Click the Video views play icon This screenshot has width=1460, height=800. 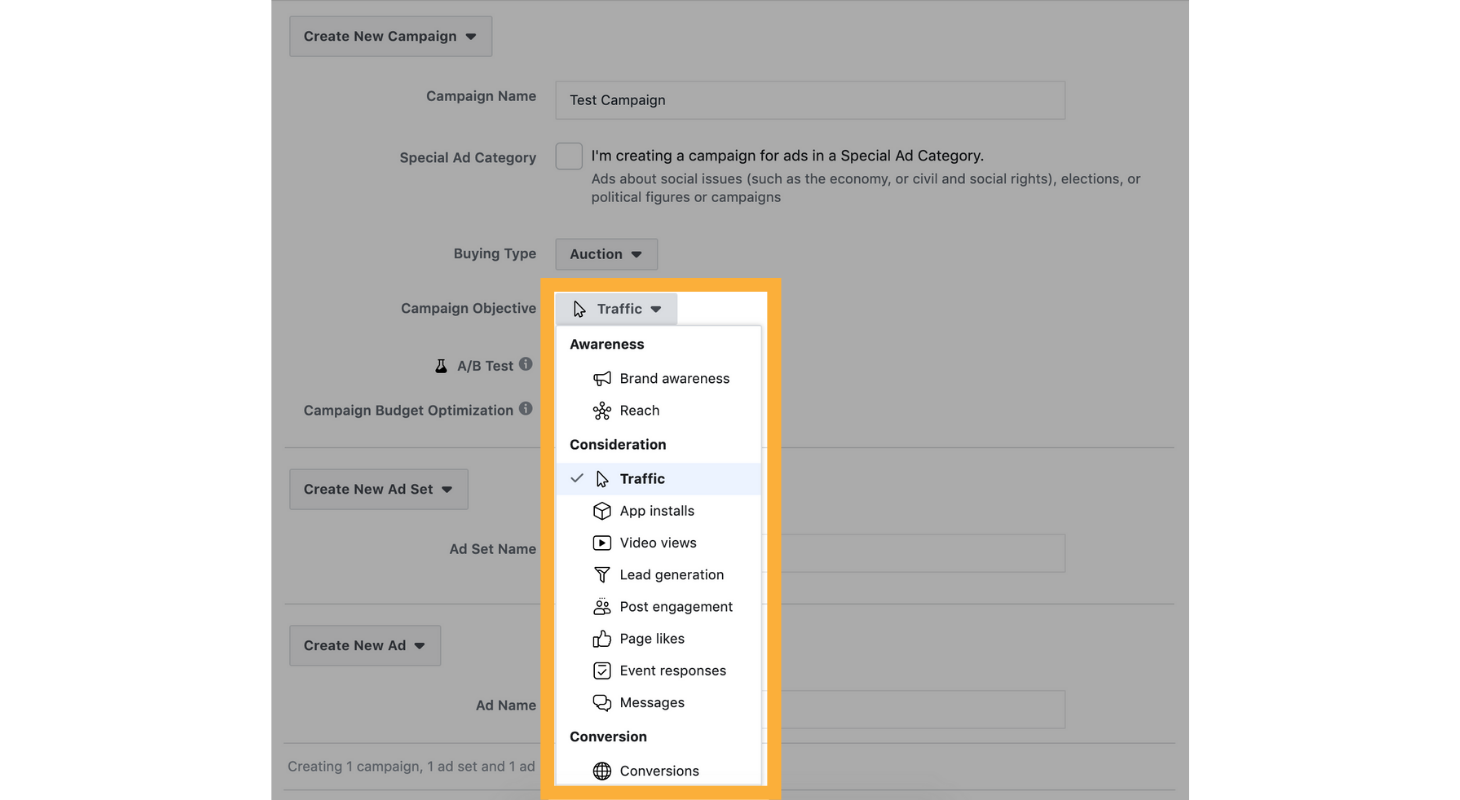[x=602, y=542]
